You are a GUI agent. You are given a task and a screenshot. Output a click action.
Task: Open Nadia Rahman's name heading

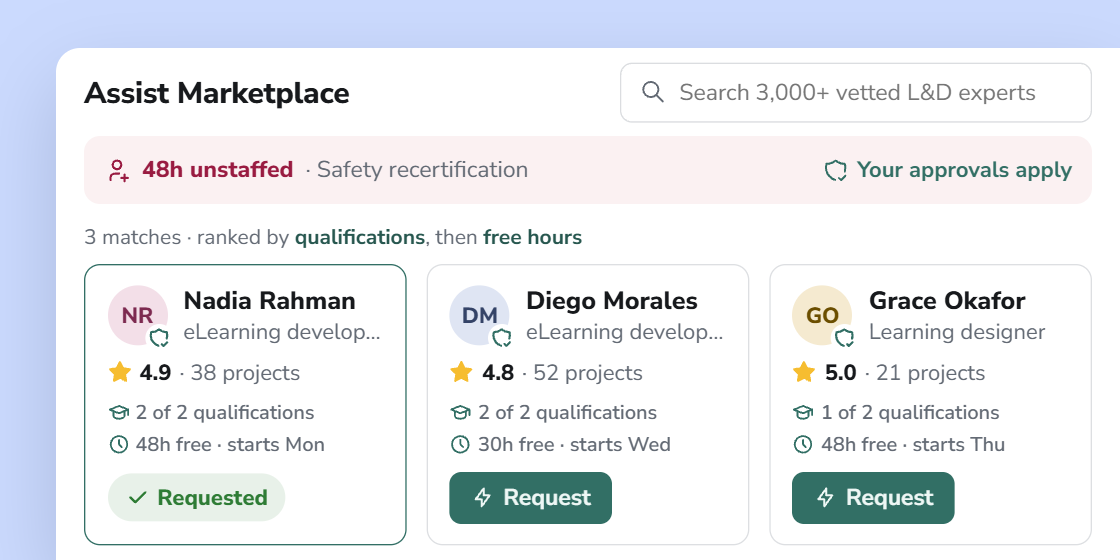click(x=269, y=301)
